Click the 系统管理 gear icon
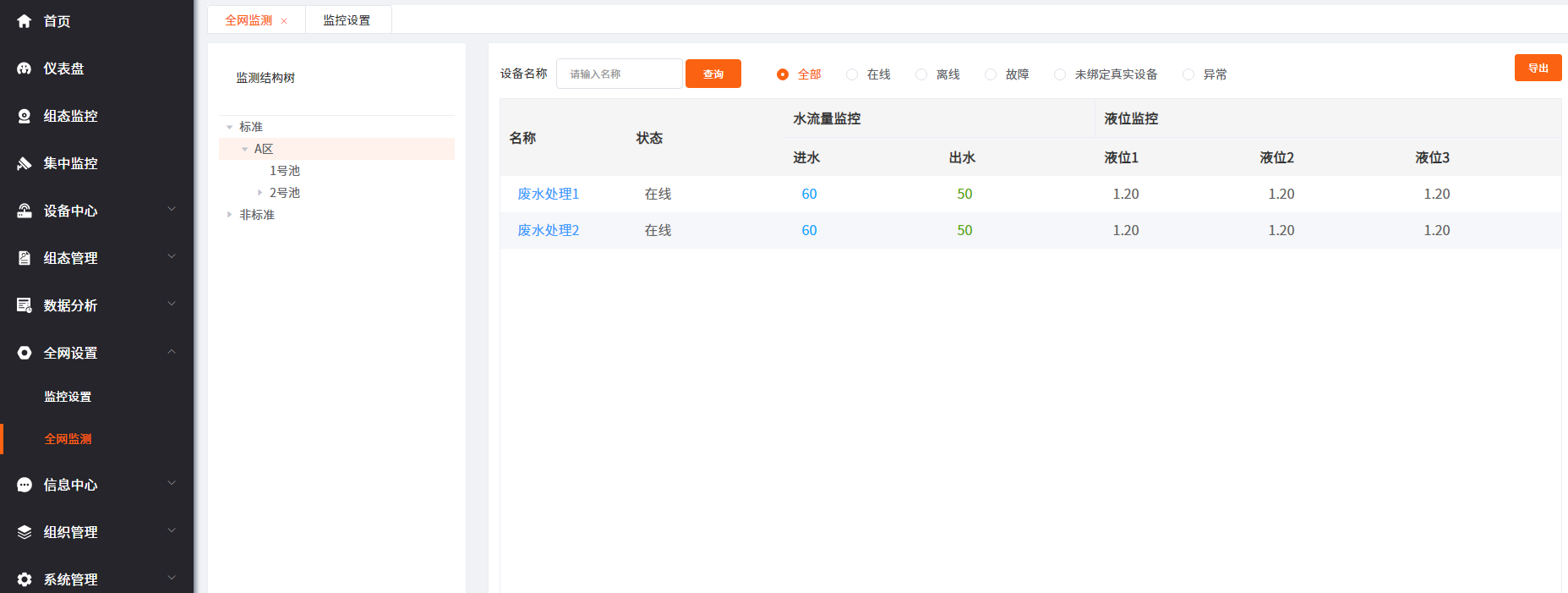The height and width of the screenshot is (593, 1568). 25,579
